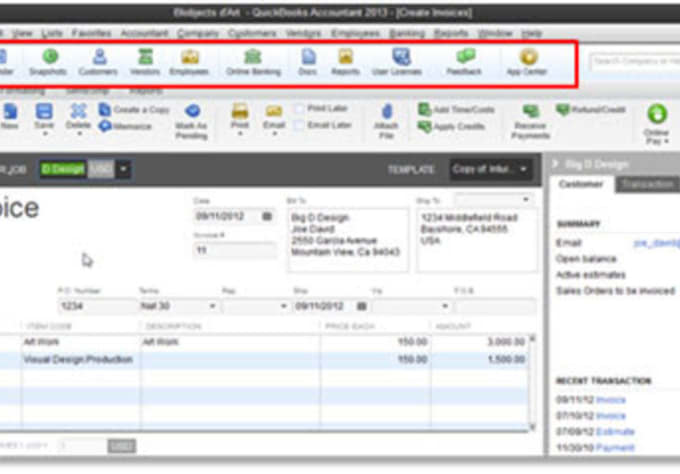
Task: Click the Search Company or Help field
Action: 635,62
